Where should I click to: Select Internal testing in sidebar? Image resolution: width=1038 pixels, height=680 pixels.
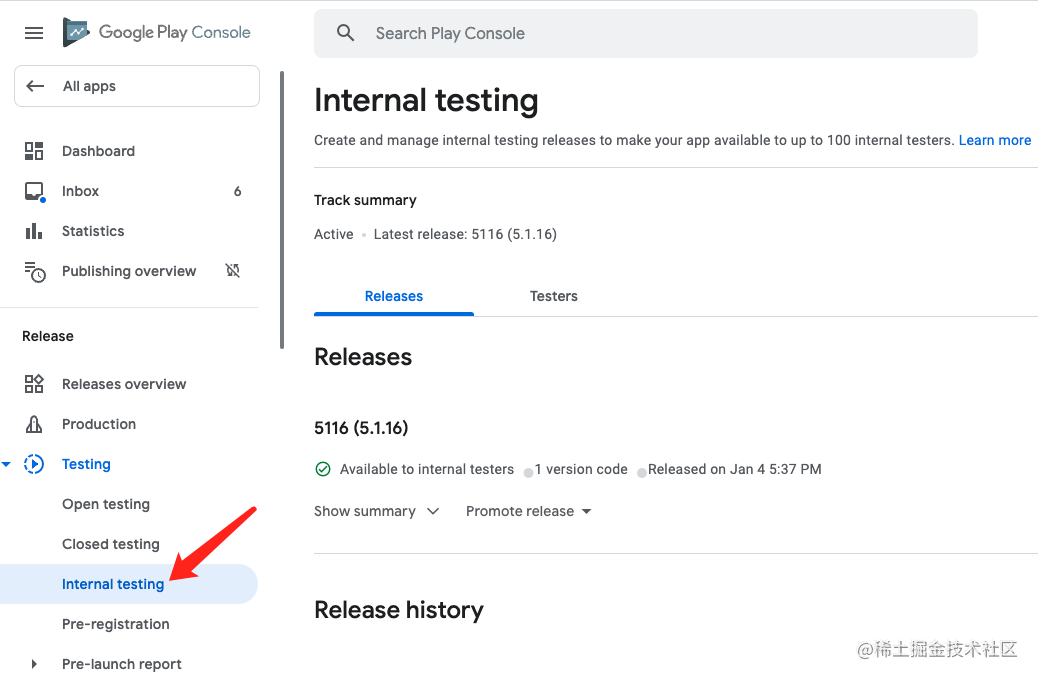pos(129,584)
